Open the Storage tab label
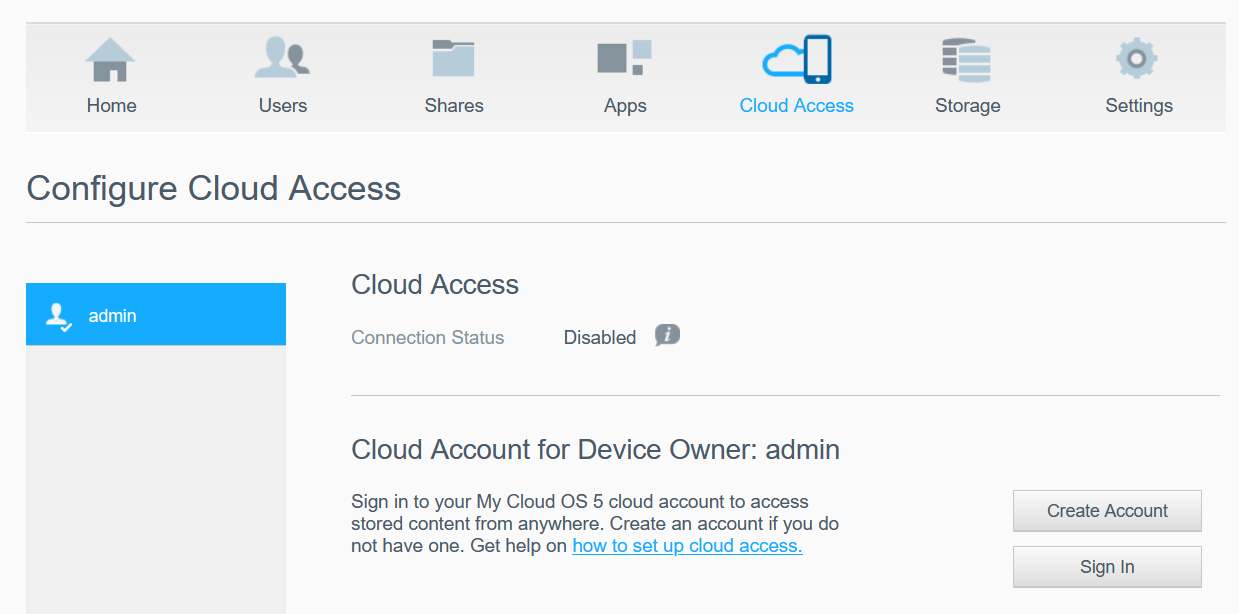1239x614 pixels. (x=967, y=106)
